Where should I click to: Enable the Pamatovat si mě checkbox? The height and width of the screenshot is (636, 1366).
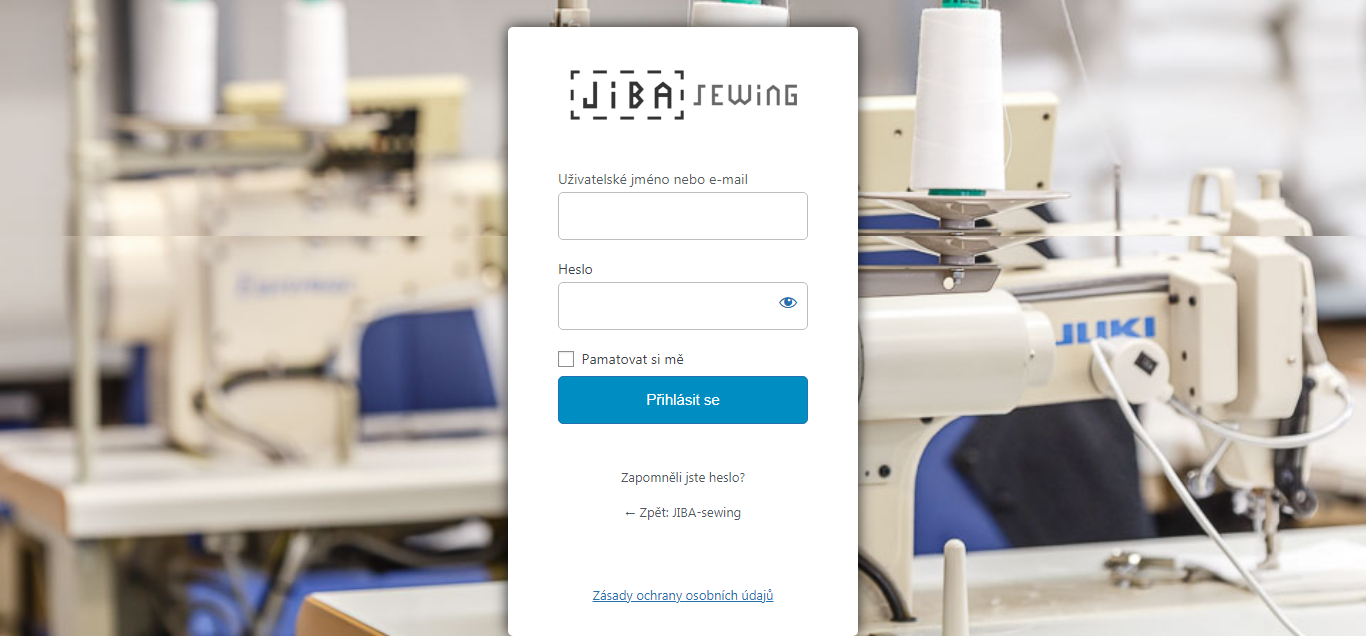(566, 359)
